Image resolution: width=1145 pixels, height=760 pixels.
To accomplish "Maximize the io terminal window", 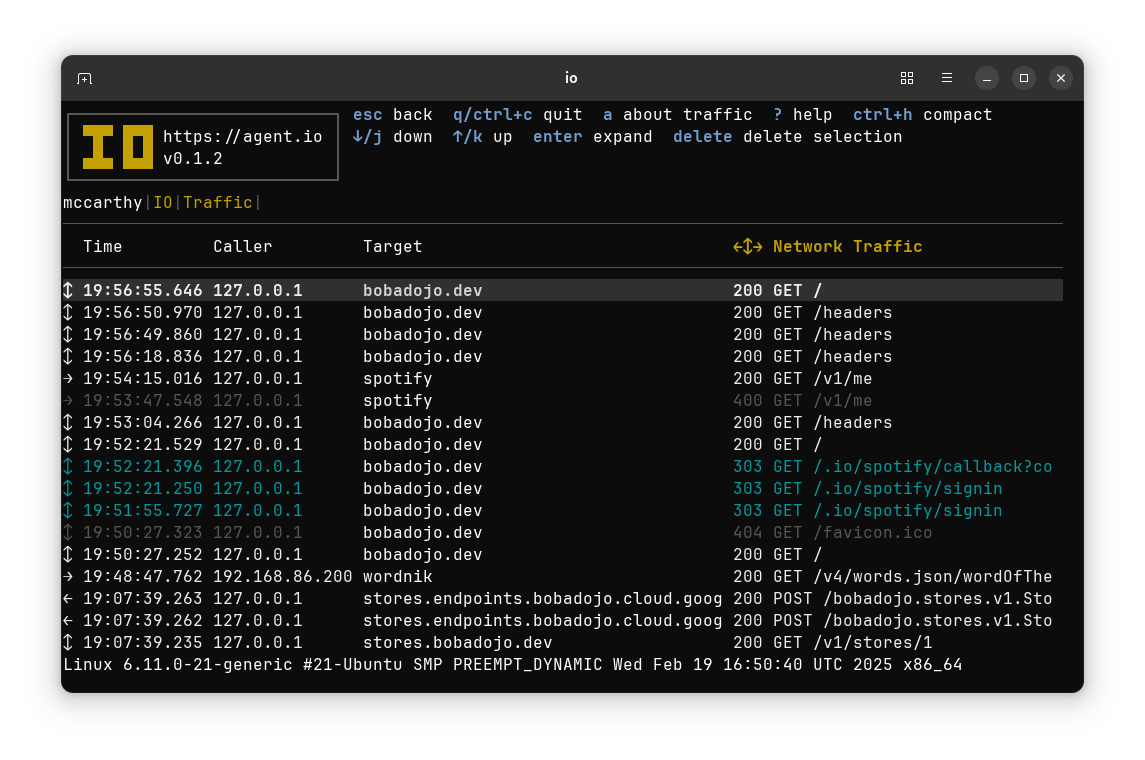I will 1024,78.
